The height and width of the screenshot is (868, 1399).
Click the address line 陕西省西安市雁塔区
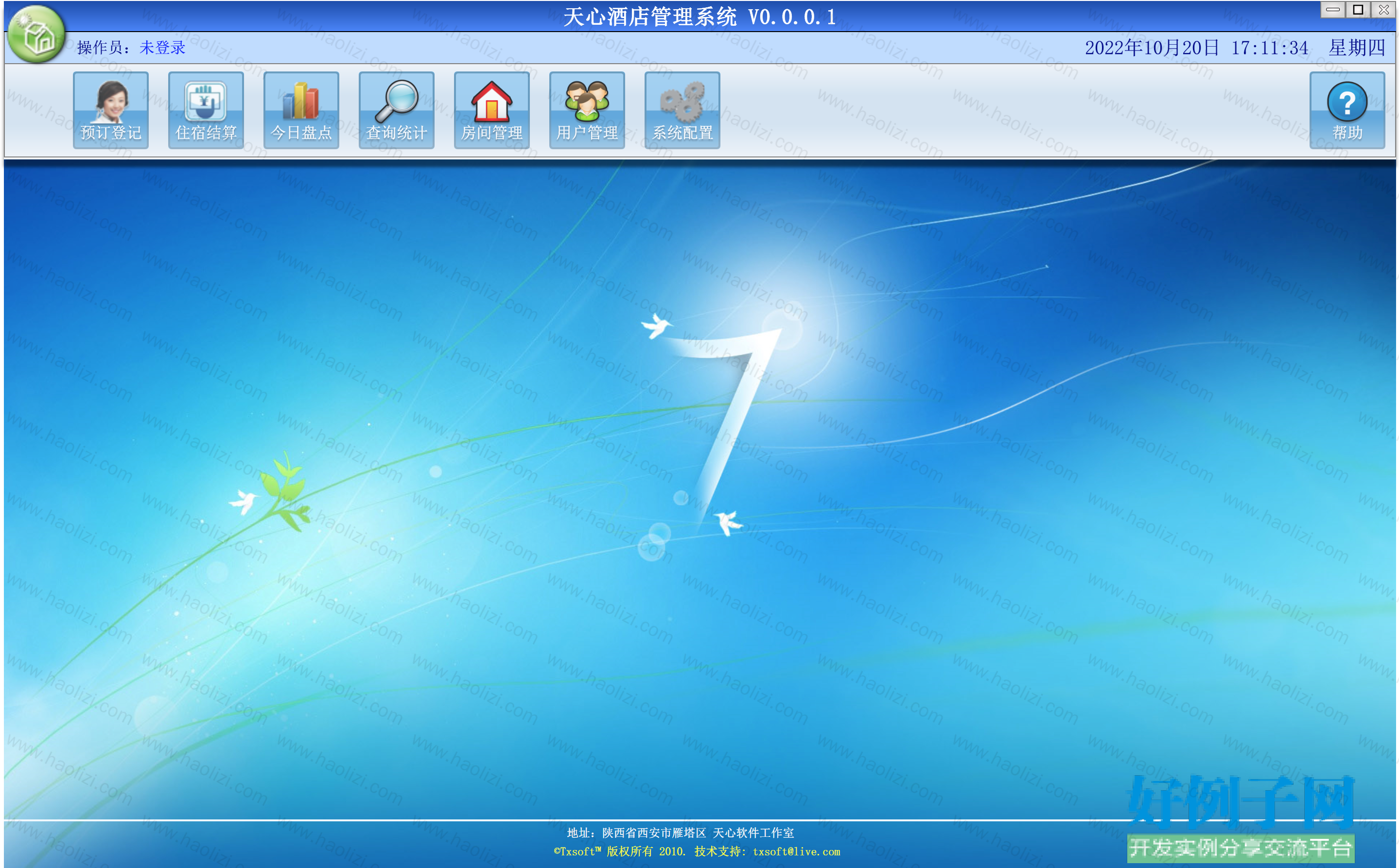[654, 833]
